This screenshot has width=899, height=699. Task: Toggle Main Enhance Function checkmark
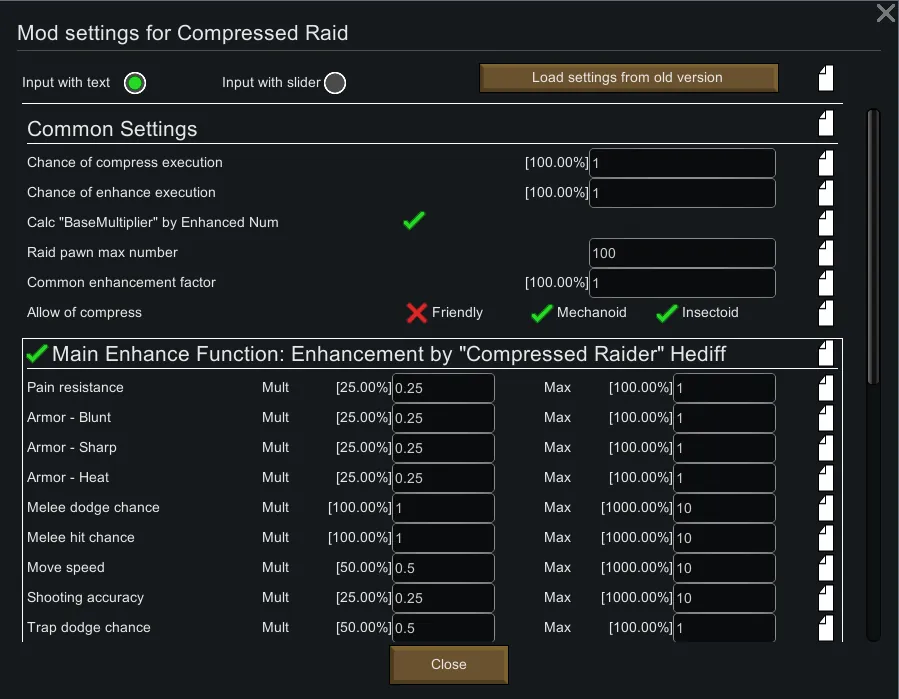point(37,353)
